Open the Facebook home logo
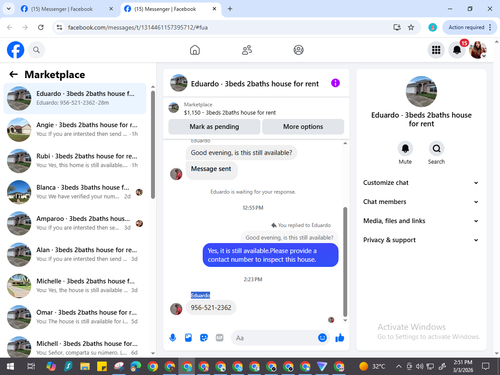Viewport: 500px width, 375px height. tap(16, 50)
